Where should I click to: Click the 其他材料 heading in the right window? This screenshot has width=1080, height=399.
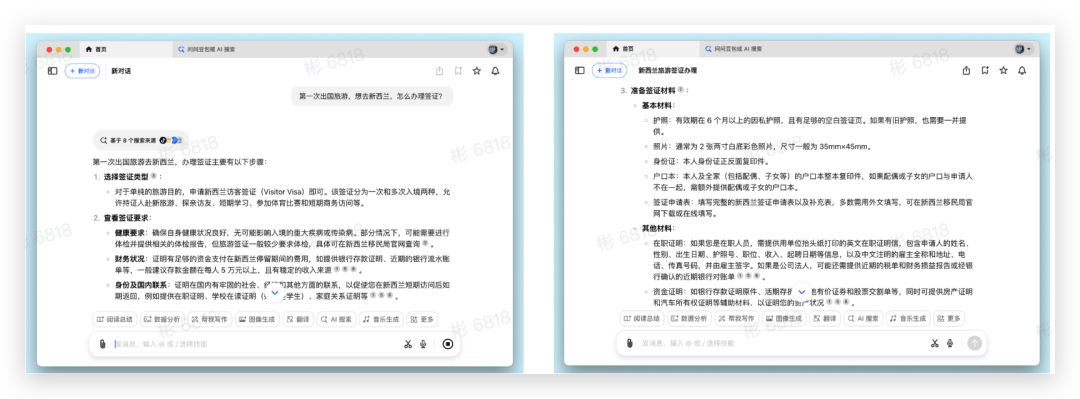tap(658, 228)
